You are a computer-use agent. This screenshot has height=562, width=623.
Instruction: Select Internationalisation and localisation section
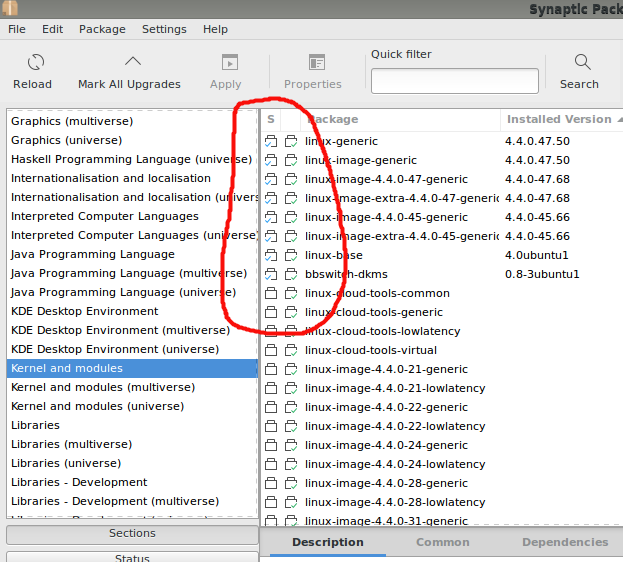click(x=132, y=178)
